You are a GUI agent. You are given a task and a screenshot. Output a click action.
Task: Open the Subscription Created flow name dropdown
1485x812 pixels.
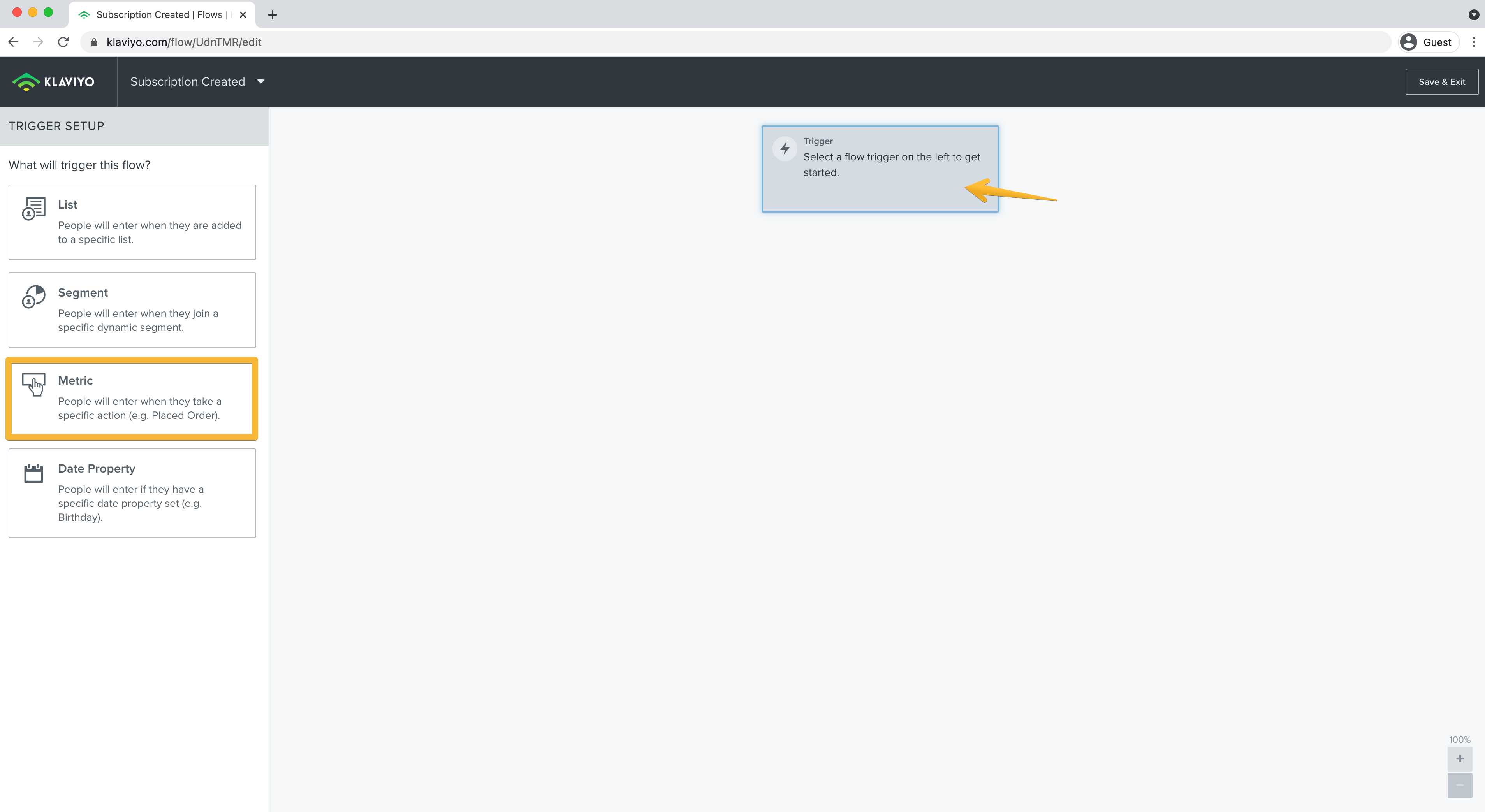[x=198, y=82]
